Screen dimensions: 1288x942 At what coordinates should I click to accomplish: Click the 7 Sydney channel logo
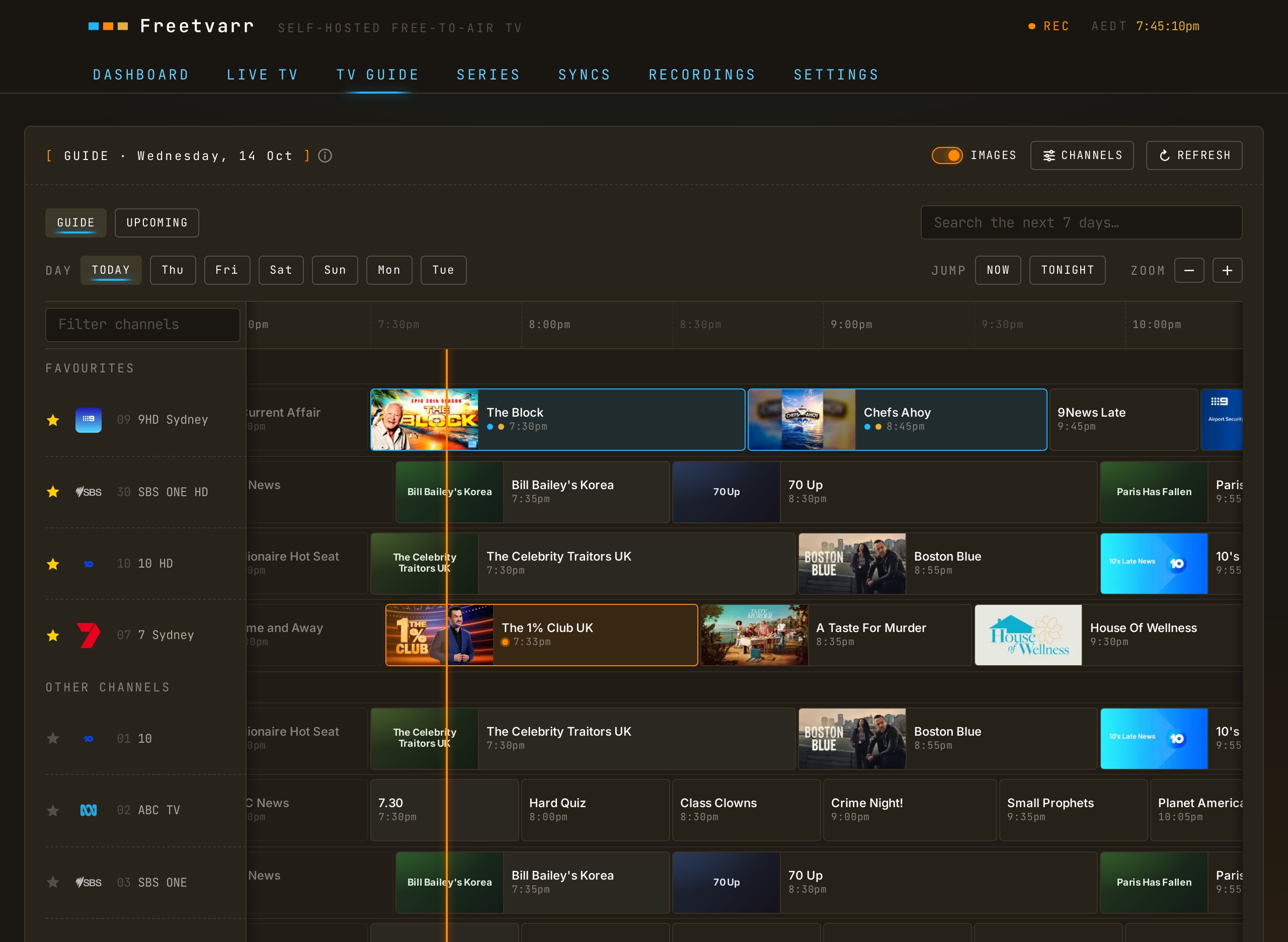click(x=89, y=635)
